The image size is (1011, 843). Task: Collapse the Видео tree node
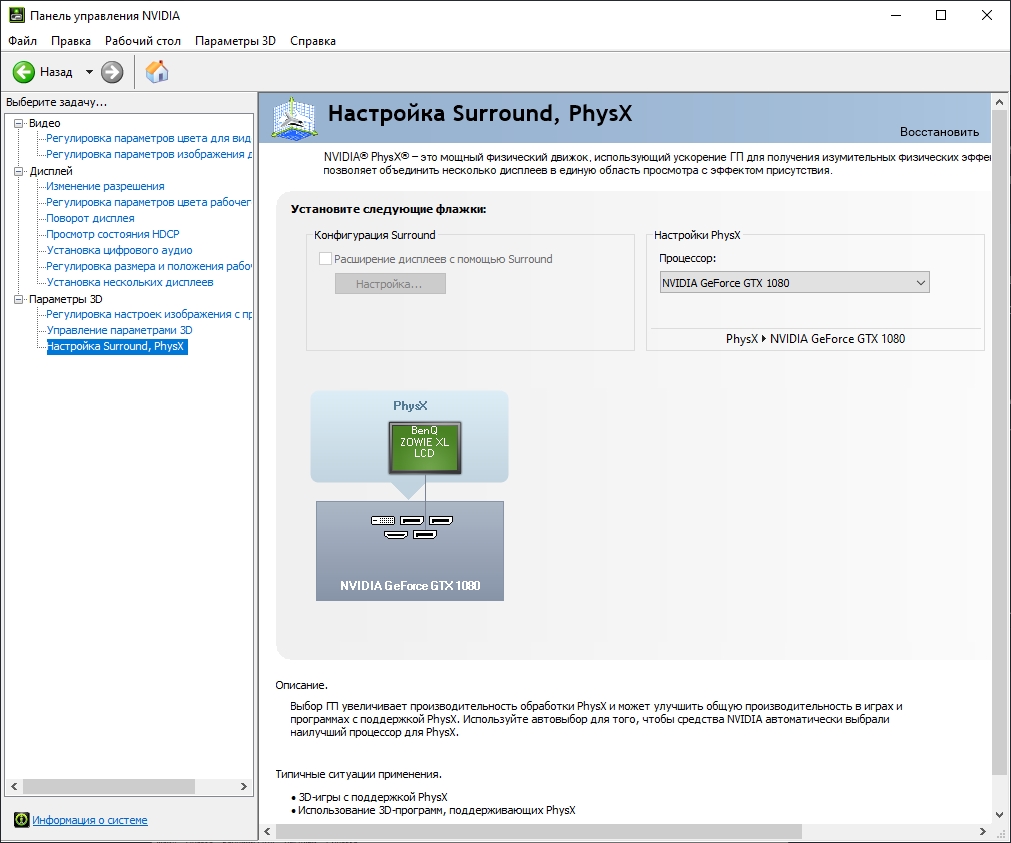point(19,123)
